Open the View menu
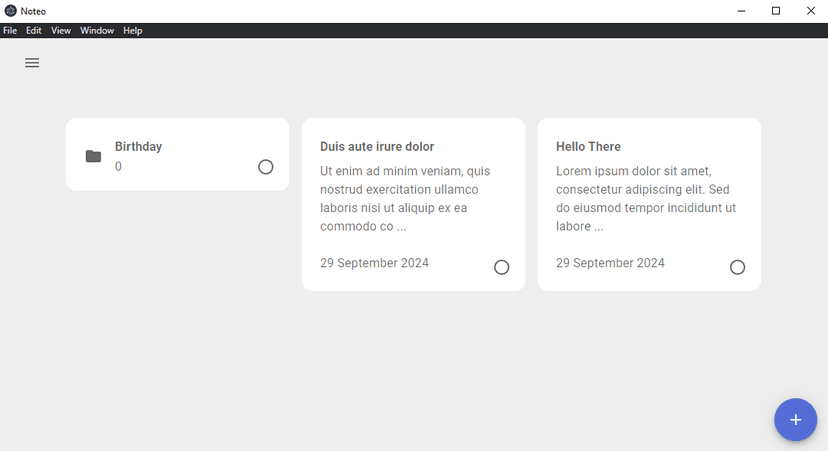 (x=61, y=31)
